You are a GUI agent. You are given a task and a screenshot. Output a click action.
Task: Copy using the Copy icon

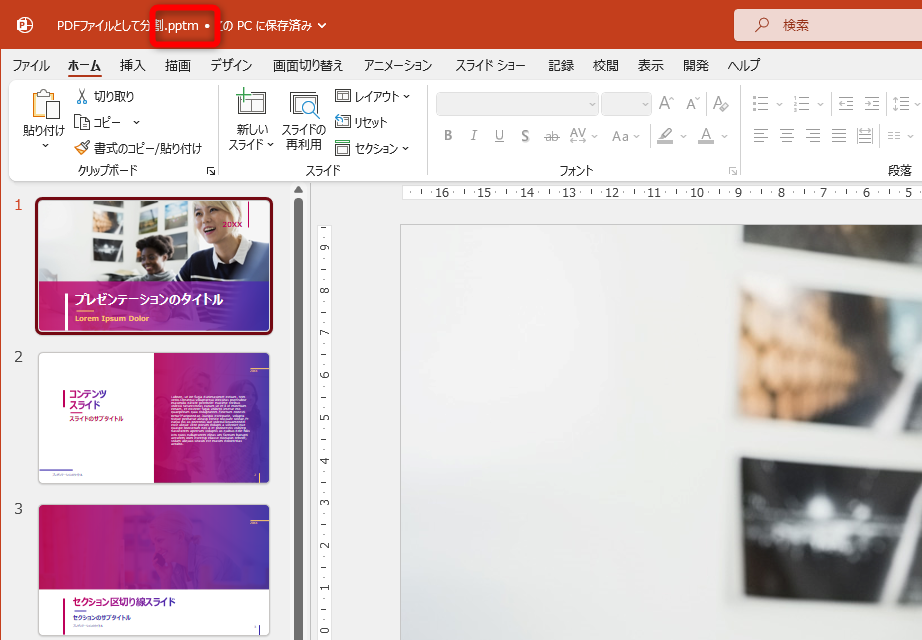[82, 122]
